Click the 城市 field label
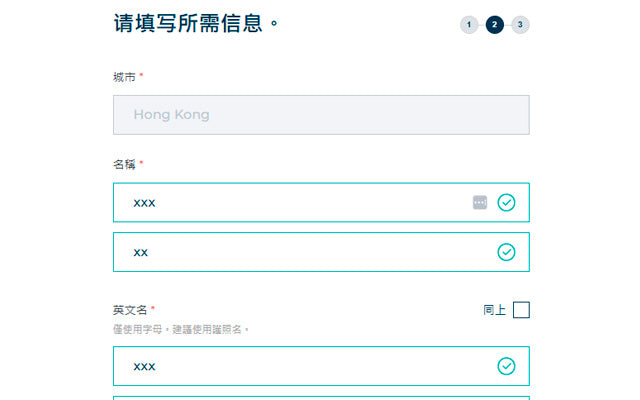The height and width of the screenshot is (400, 640). [124, 77]
